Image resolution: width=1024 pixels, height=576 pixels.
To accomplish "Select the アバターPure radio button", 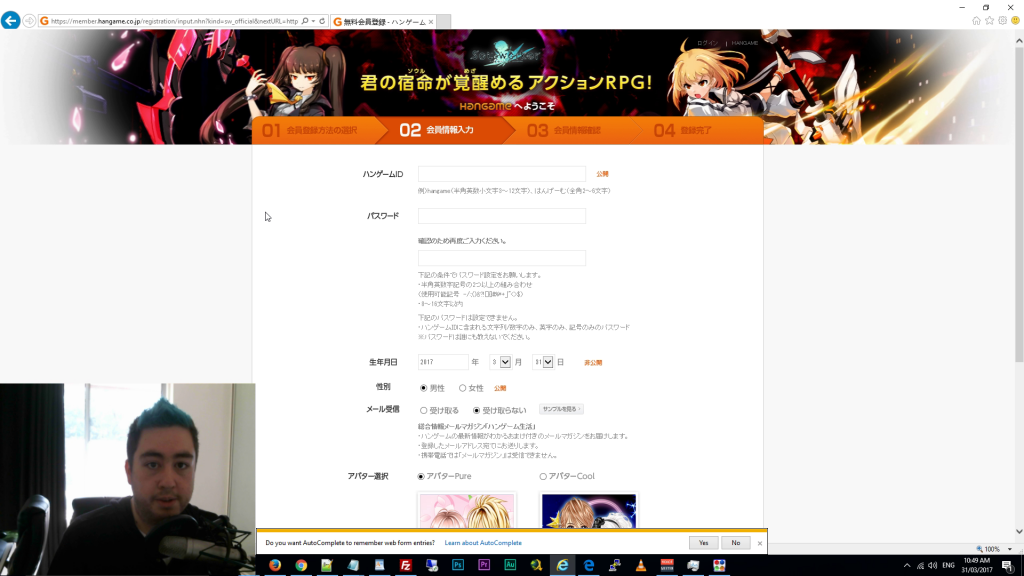I will click(421, 476).
